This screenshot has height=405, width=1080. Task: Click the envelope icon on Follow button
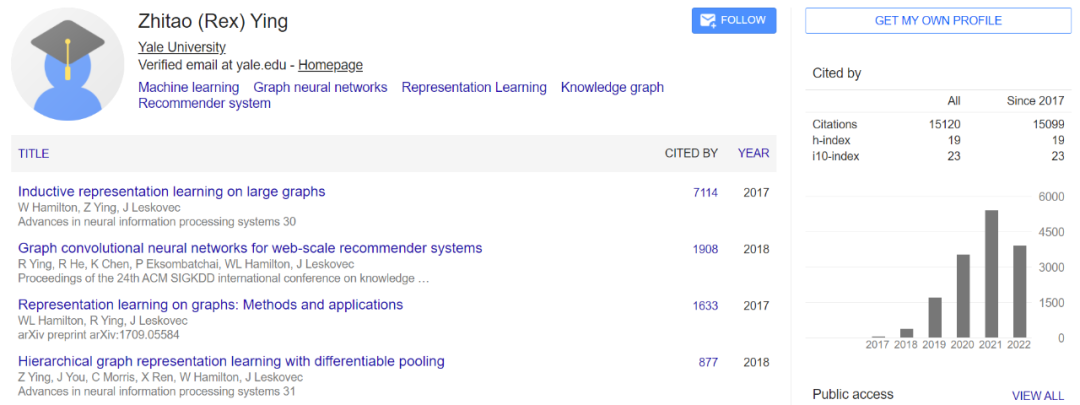point(708,21)
